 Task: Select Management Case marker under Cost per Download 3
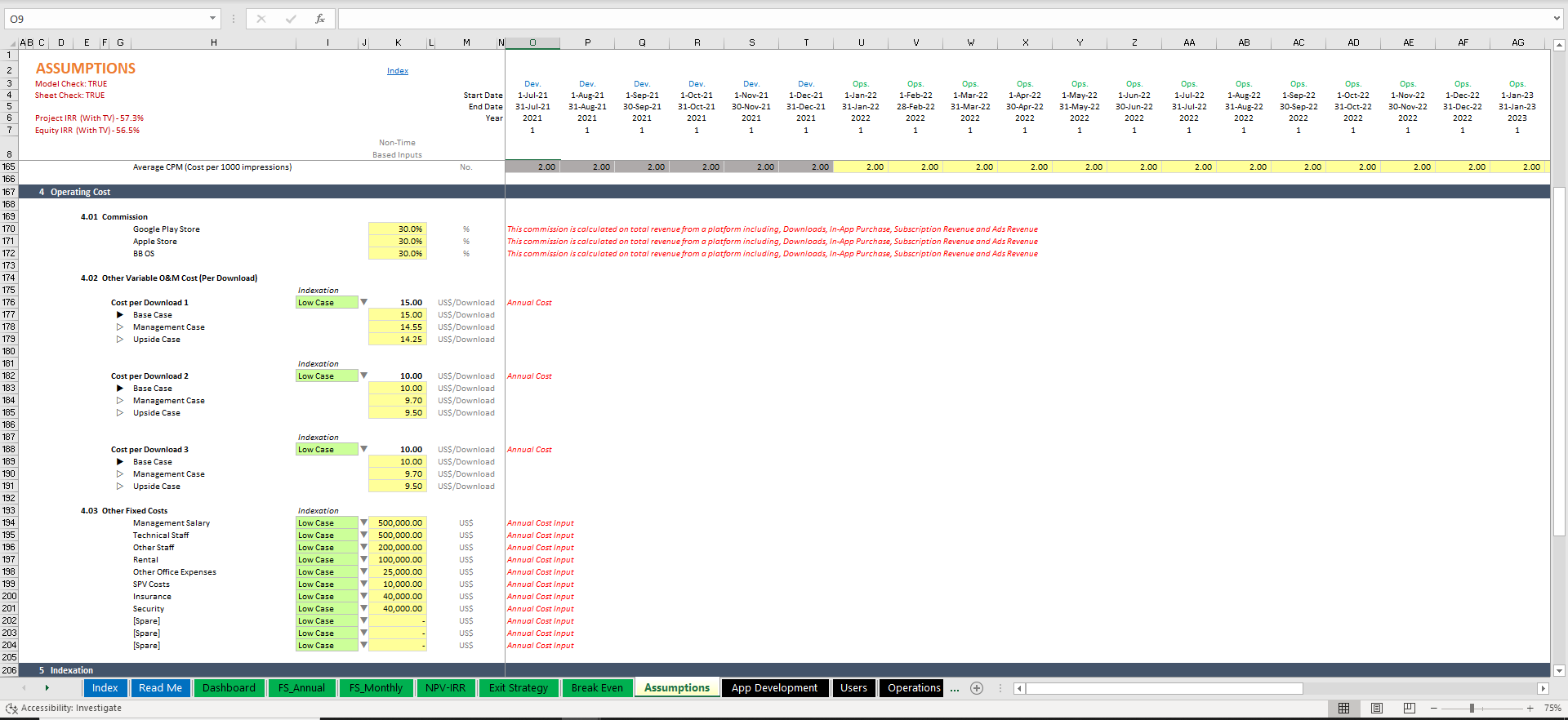pyautogui.click(x=120, y=473)
